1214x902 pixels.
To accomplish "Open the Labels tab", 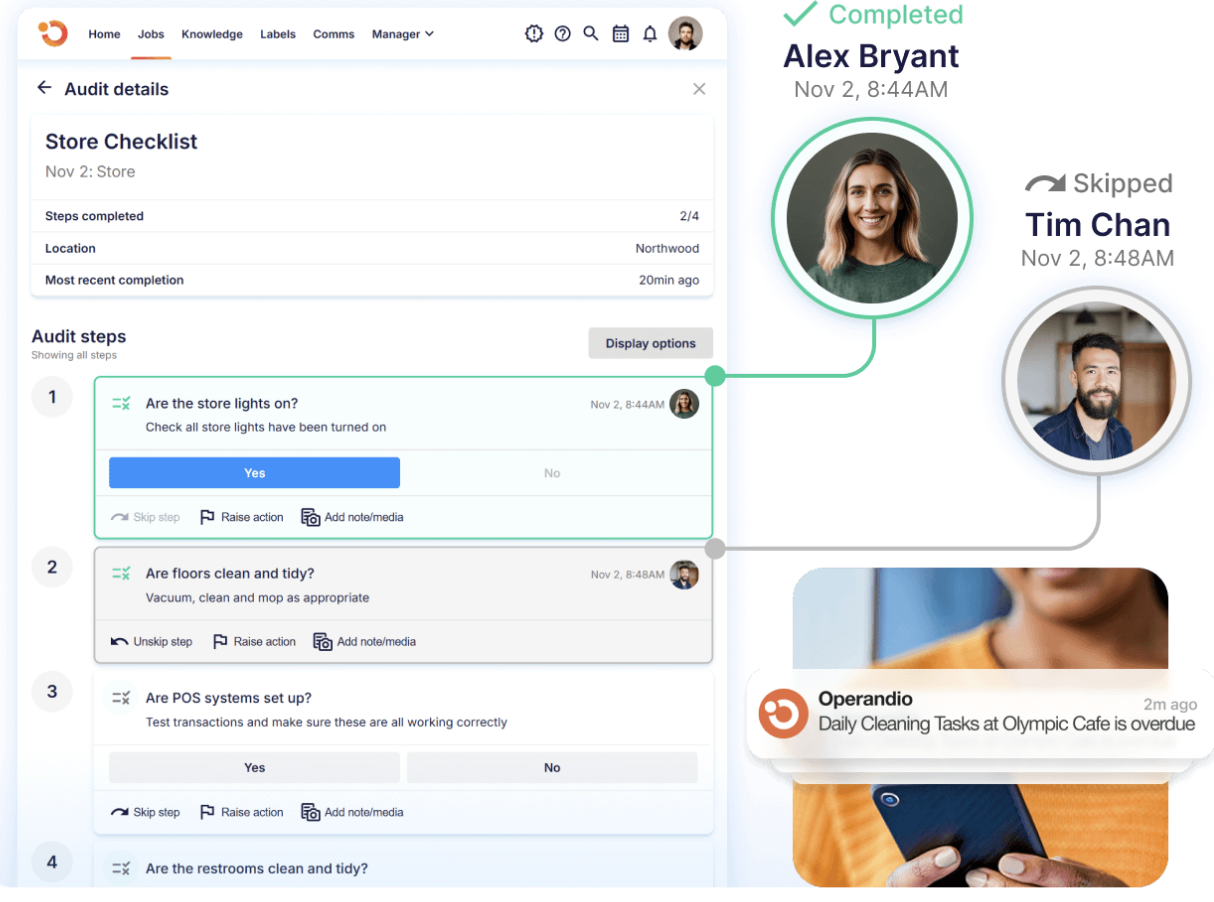I will pos(278,34).
